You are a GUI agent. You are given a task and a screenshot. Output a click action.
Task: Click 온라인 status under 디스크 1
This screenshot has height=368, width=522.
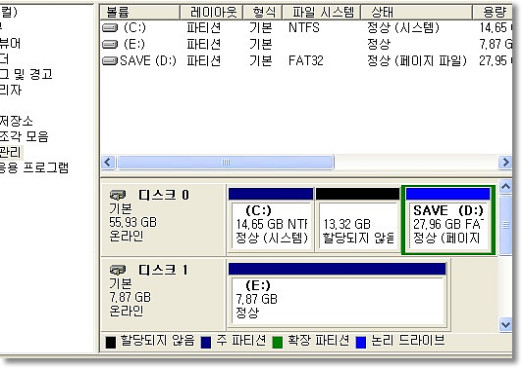pos(126,311)
